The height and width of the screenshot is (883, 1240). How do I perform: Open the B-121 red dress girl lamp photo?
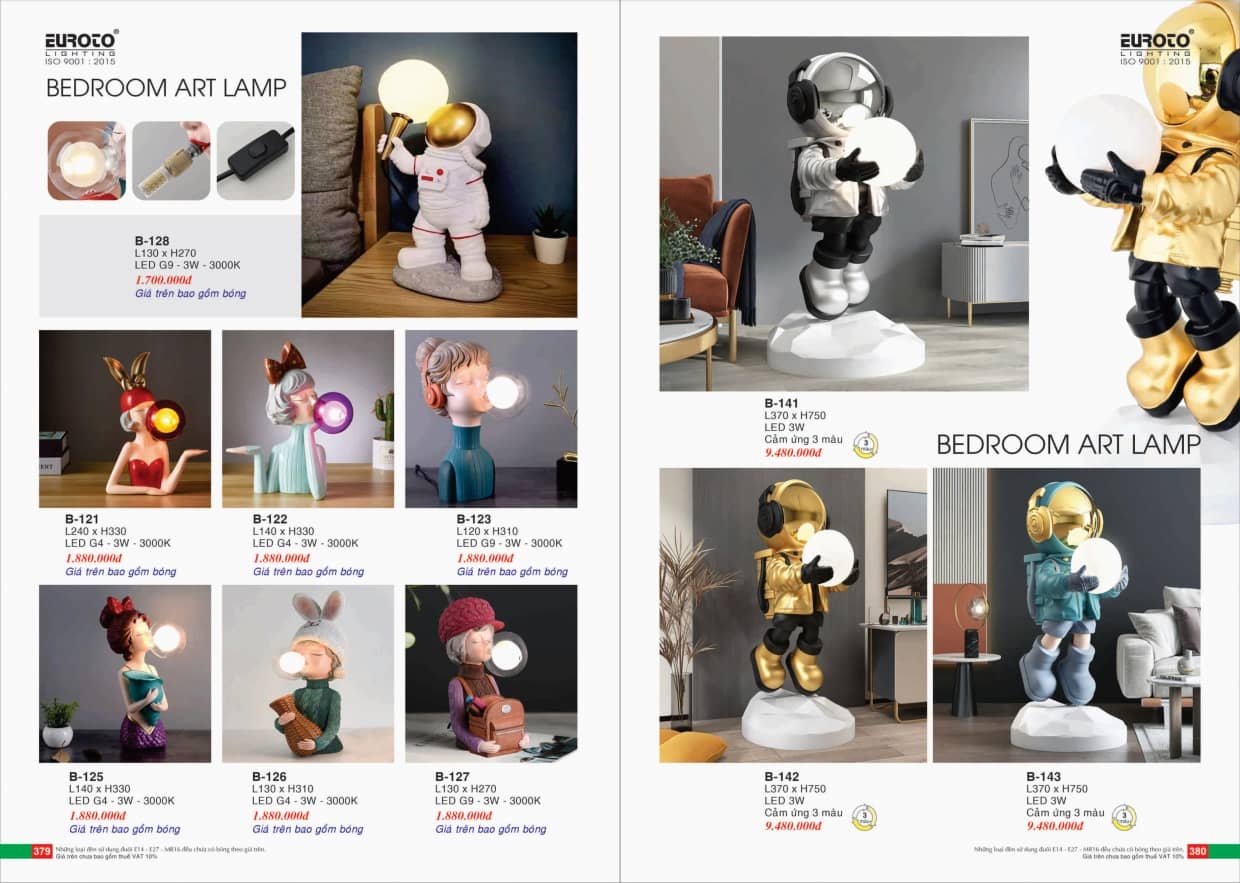point(125,419)
